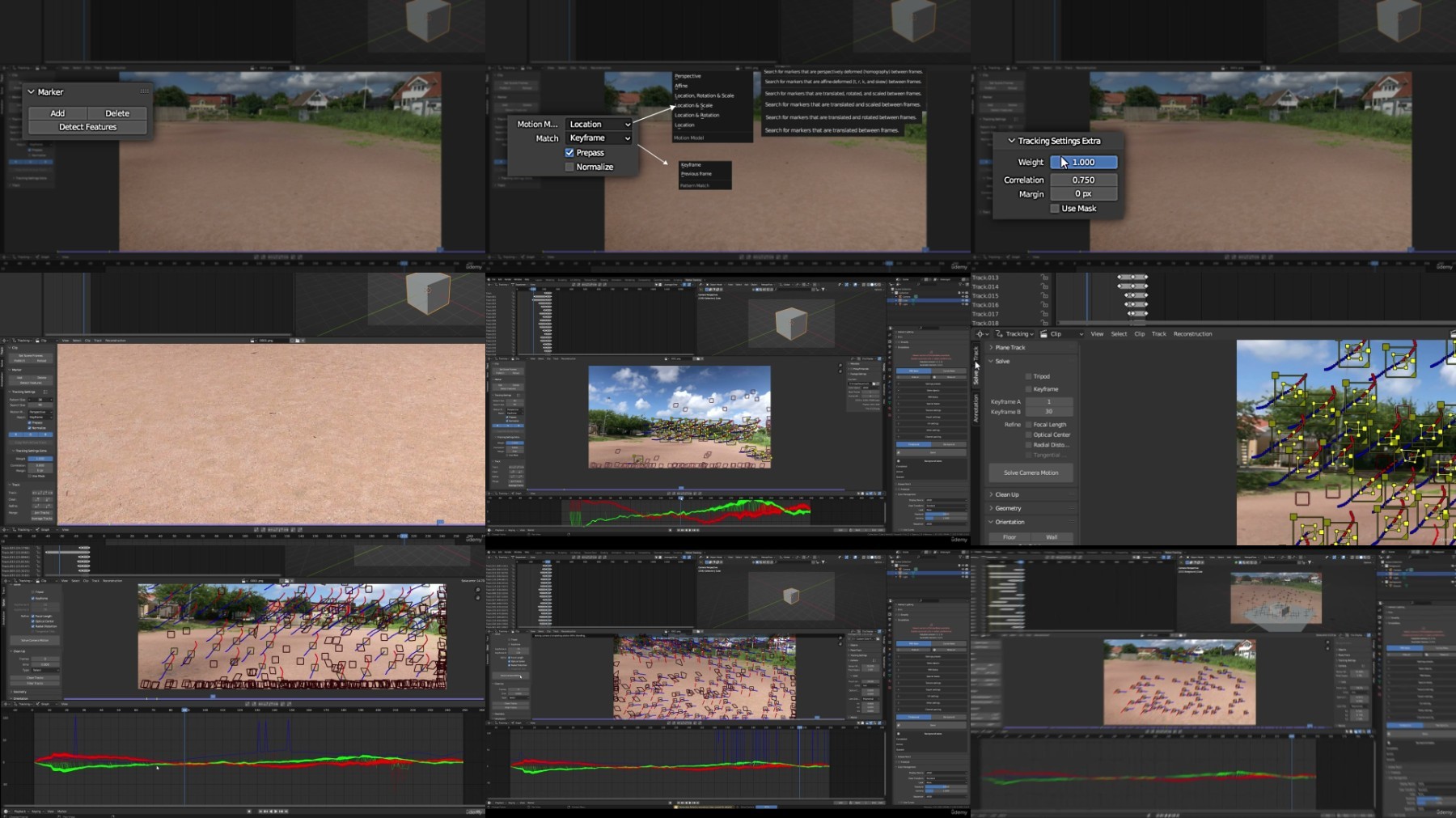Expand the Plane Track panel
The height and width of the screenshot is (818, 1456).
point(1031,347)
